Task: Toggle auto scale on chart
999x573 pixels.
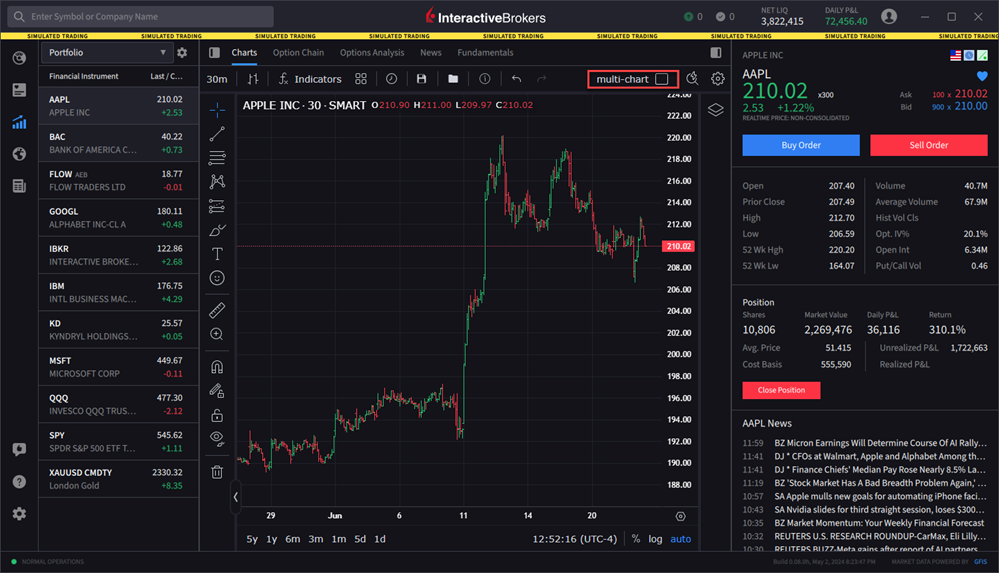Action: point(680,539)
